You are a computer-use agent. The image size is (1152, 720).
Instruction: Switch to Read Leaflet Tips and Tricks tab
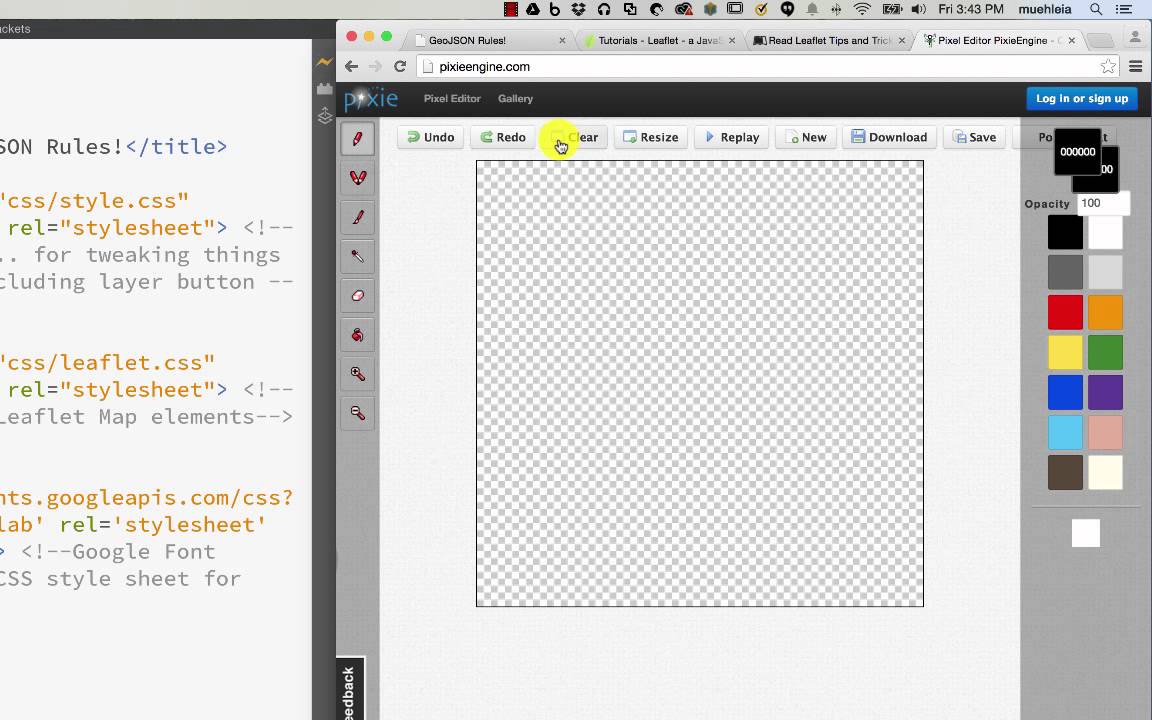tap(829, 40)
